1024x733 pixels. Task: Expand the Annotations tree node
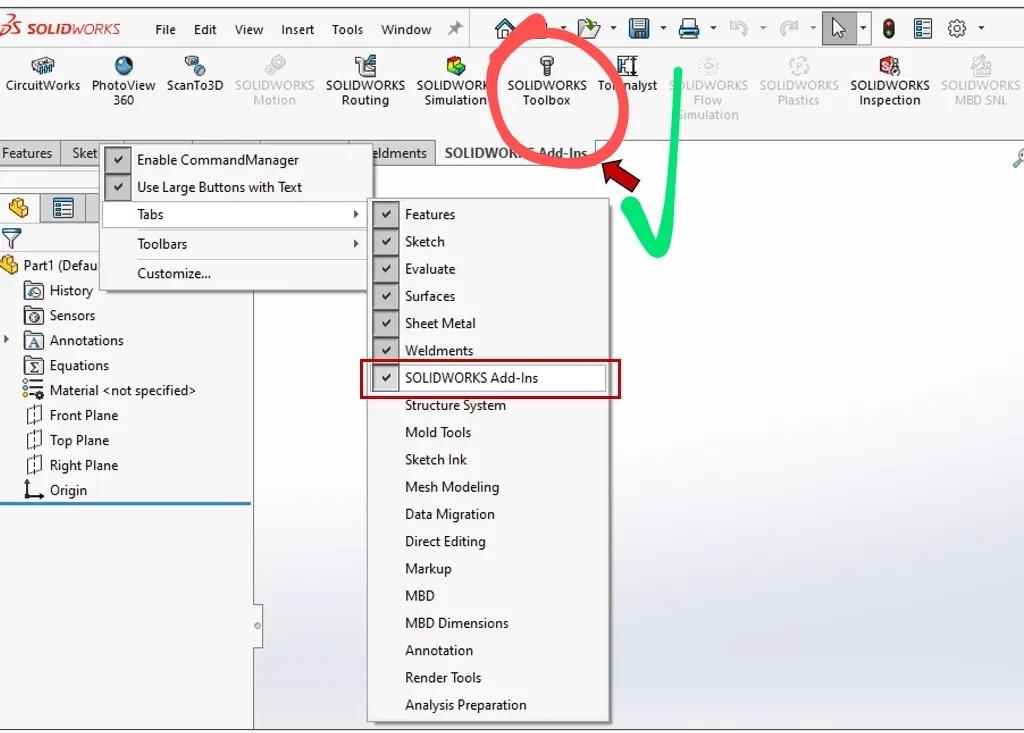7,339
